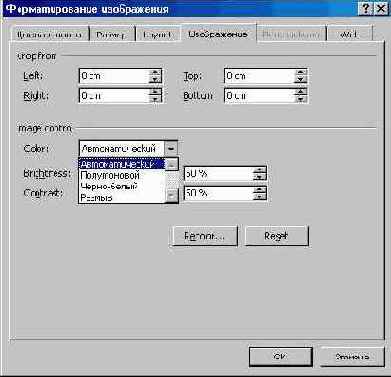391x377 pixels.
Task: Increase the Bottom crop value
Action: coord(301,92)
